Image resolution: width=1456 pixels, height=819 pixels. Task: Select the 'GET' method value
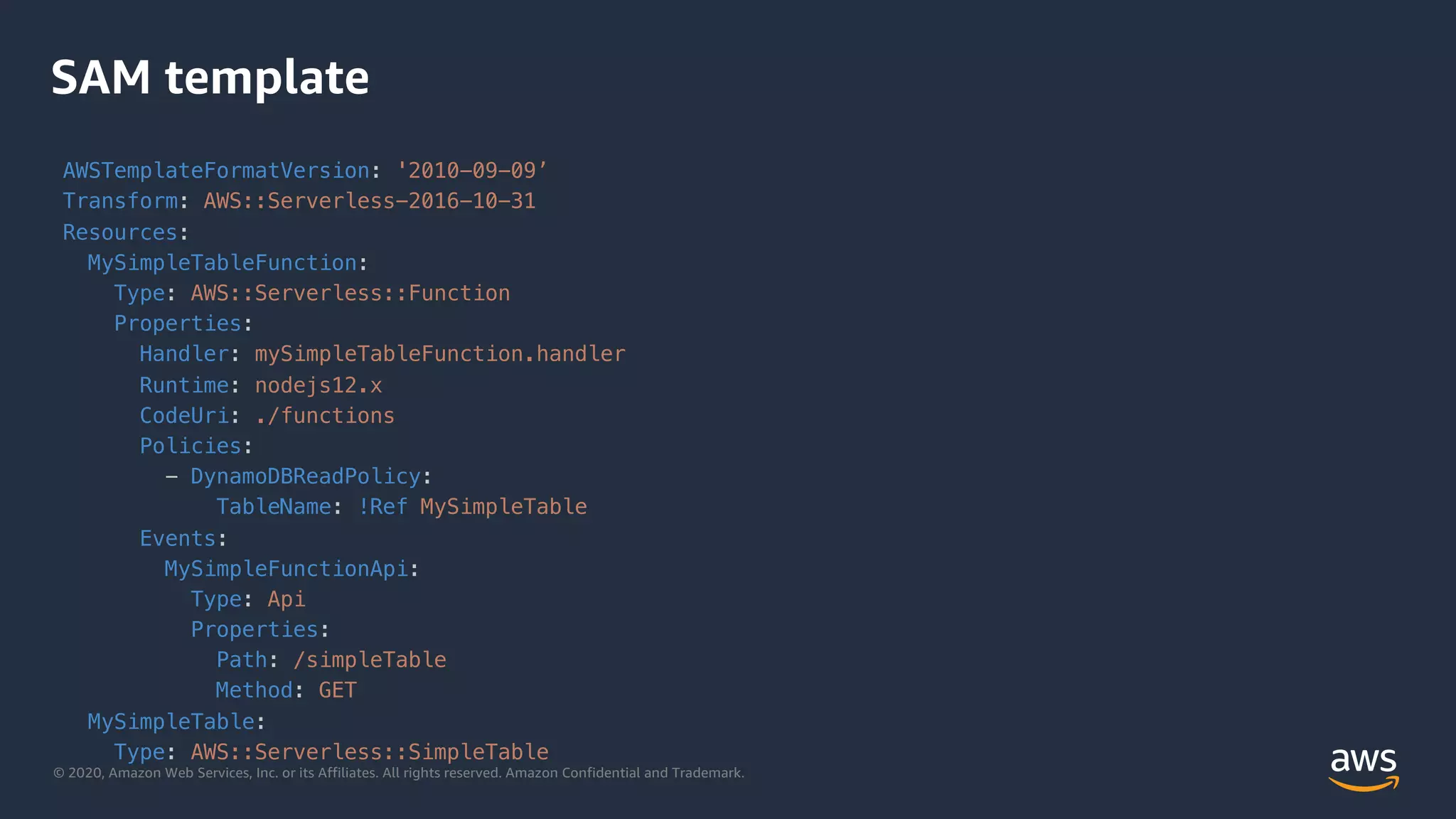pyautogui.click(x=338, y=690)
